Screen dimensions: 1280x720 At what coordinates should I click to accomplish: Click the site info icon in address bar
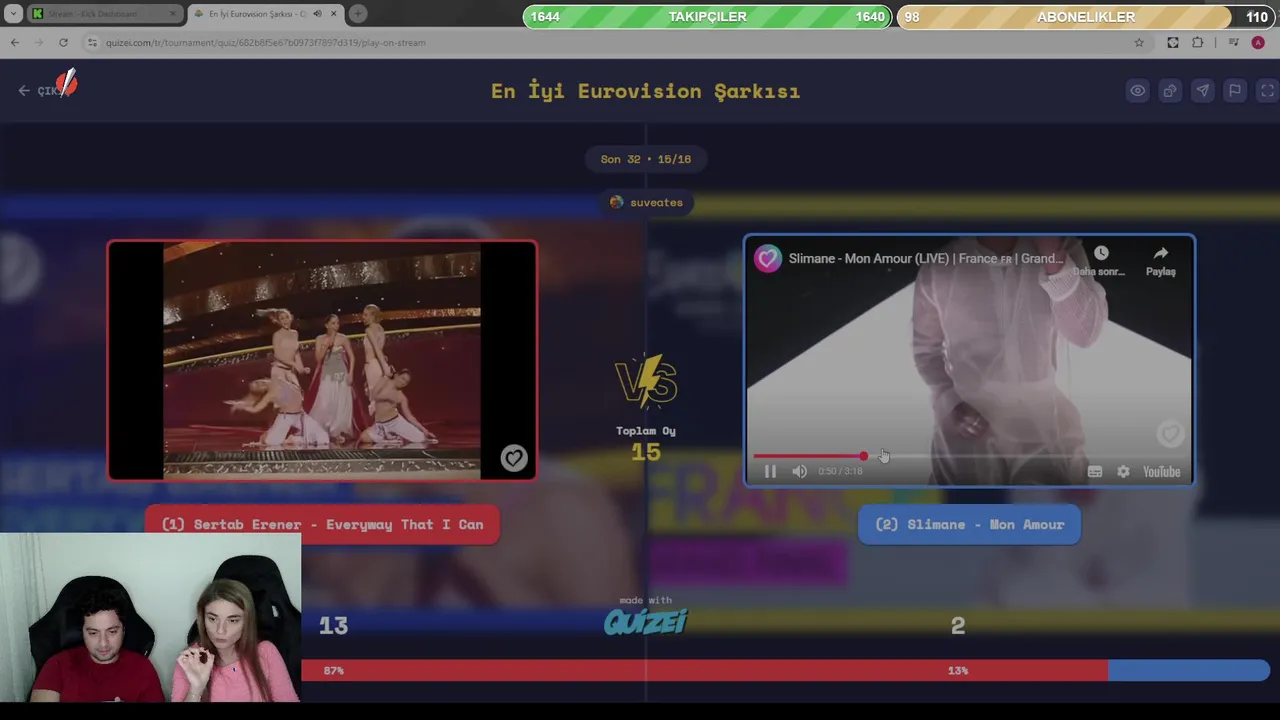pyautogui.click(x=92, y=43)
